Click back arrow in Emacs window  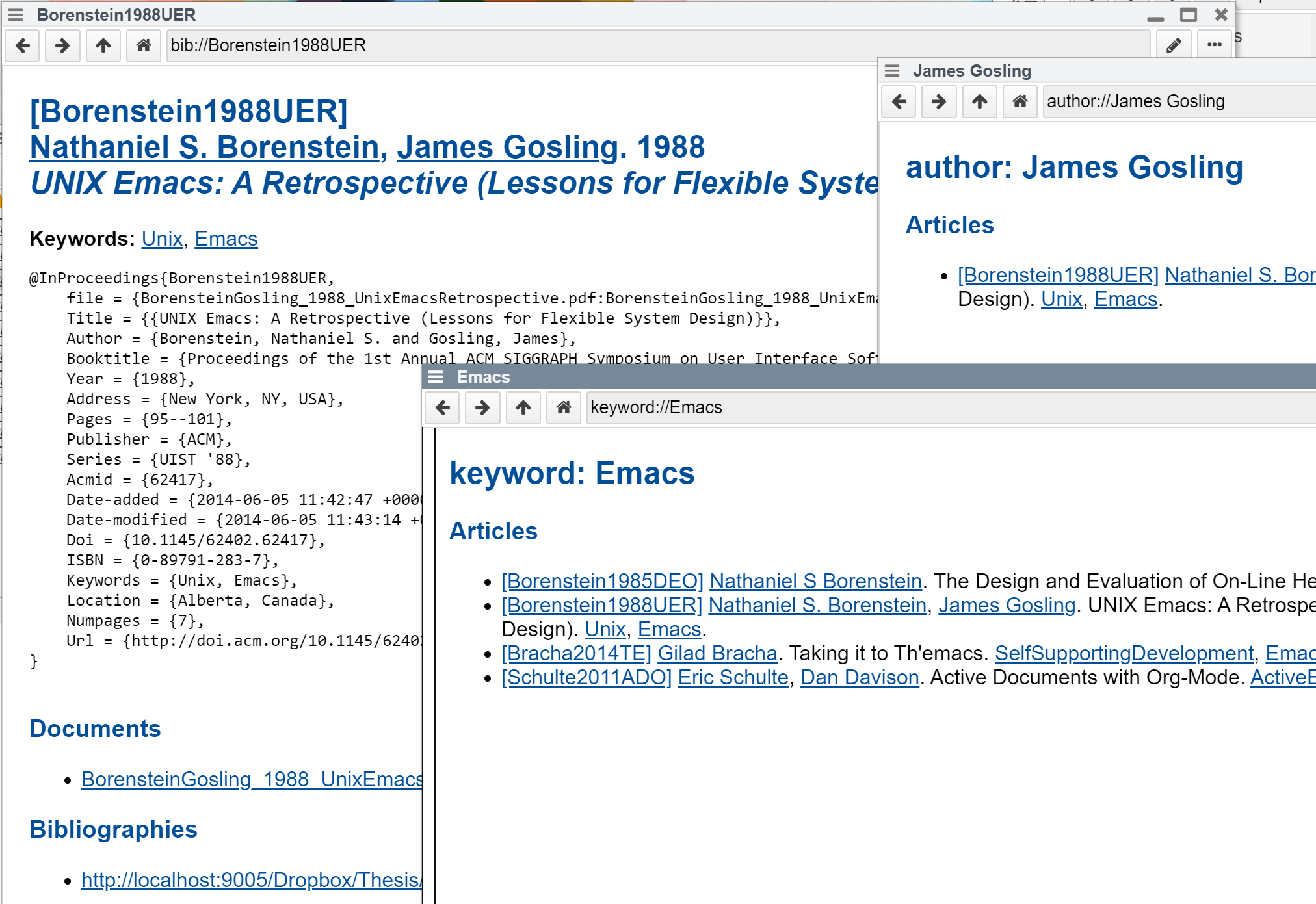tap(443, 407)
